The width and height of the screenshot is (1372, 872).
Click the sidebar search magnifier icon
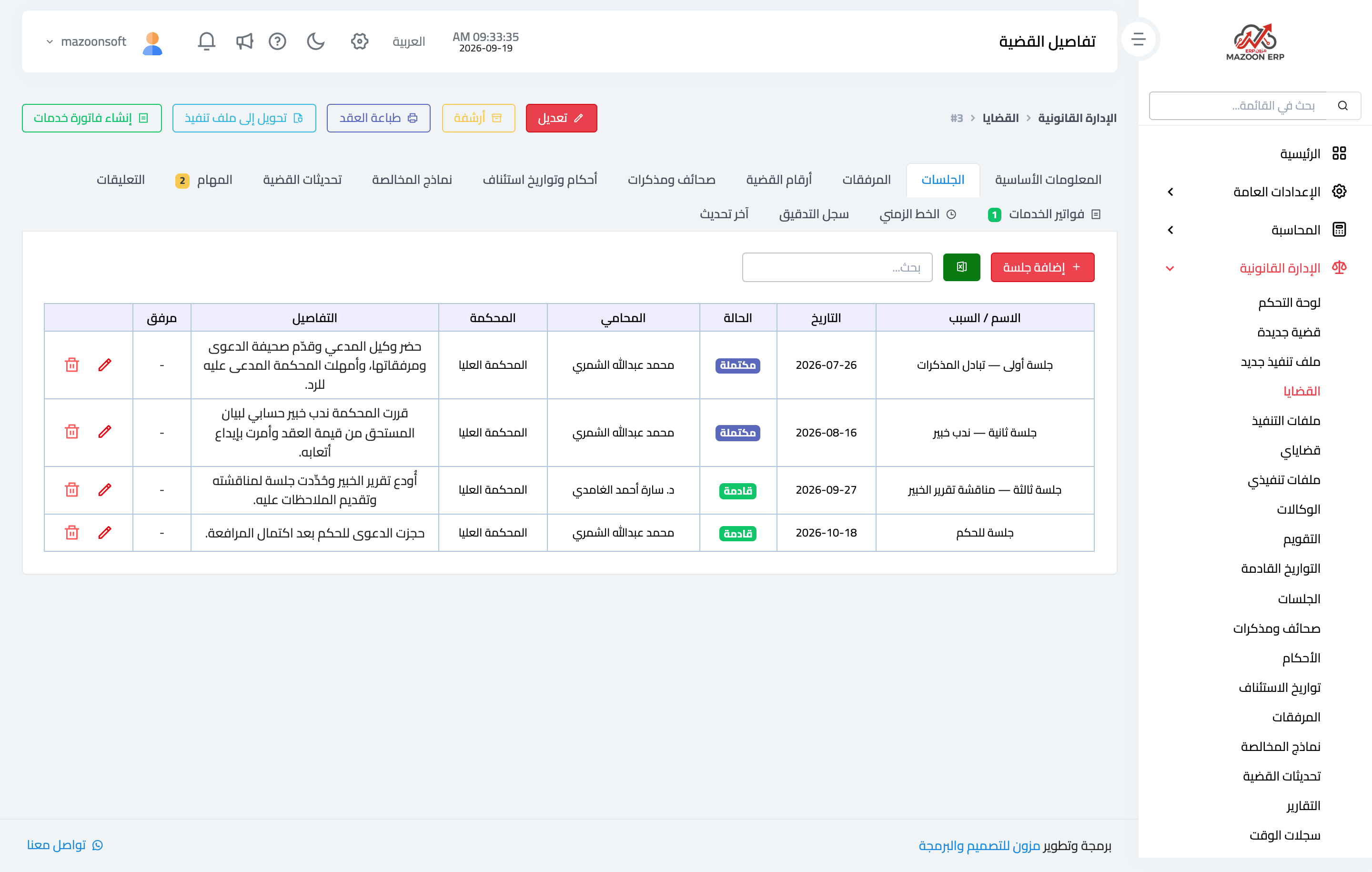coord(1343,105)
